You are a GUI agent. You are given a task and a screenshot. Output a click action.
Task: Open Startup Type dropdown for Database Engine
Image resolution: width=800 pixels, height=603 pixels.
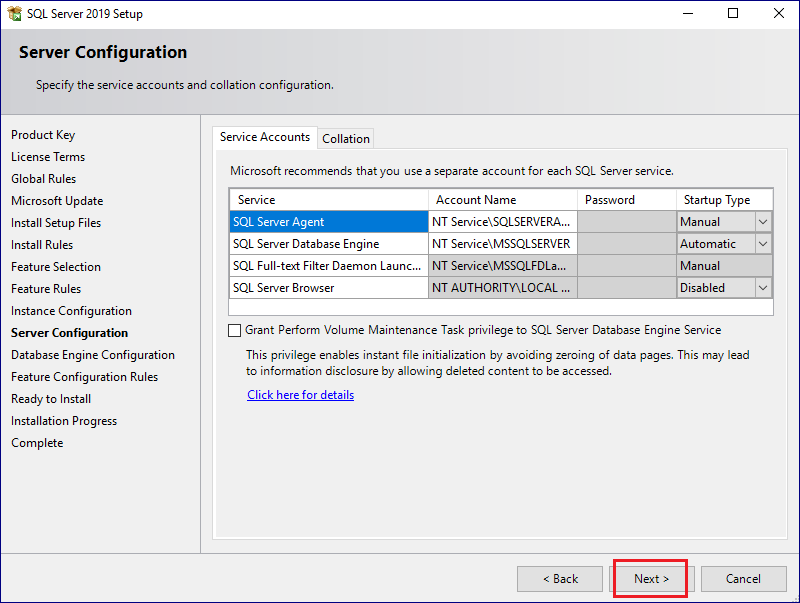point(763,244)
